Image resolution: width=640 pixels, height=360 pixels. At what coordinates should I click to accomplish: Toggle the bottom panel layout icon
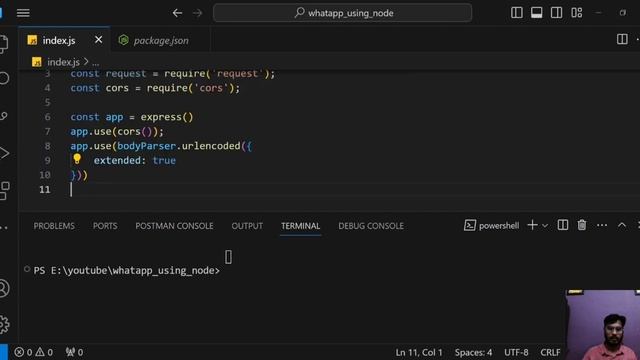coord(537,13)
